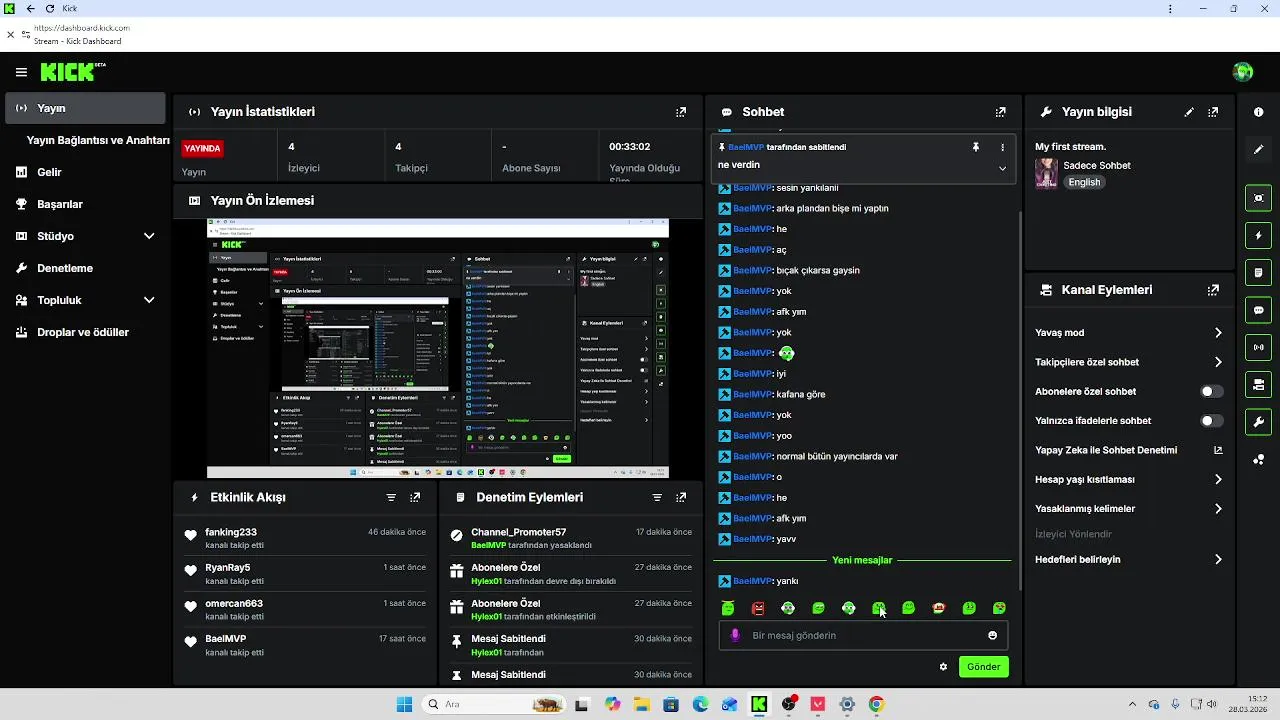Toggle the document moderation actions icon in the right sidebar
The width and height of the screenshot is (1280, 720).
tap(1259, 272)
